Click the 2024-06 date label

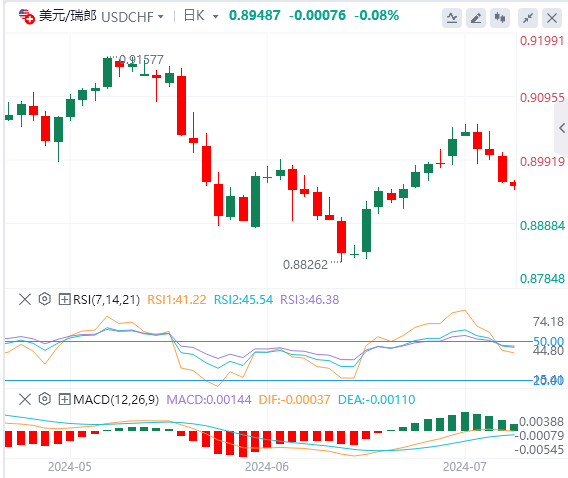click(267, 467)
